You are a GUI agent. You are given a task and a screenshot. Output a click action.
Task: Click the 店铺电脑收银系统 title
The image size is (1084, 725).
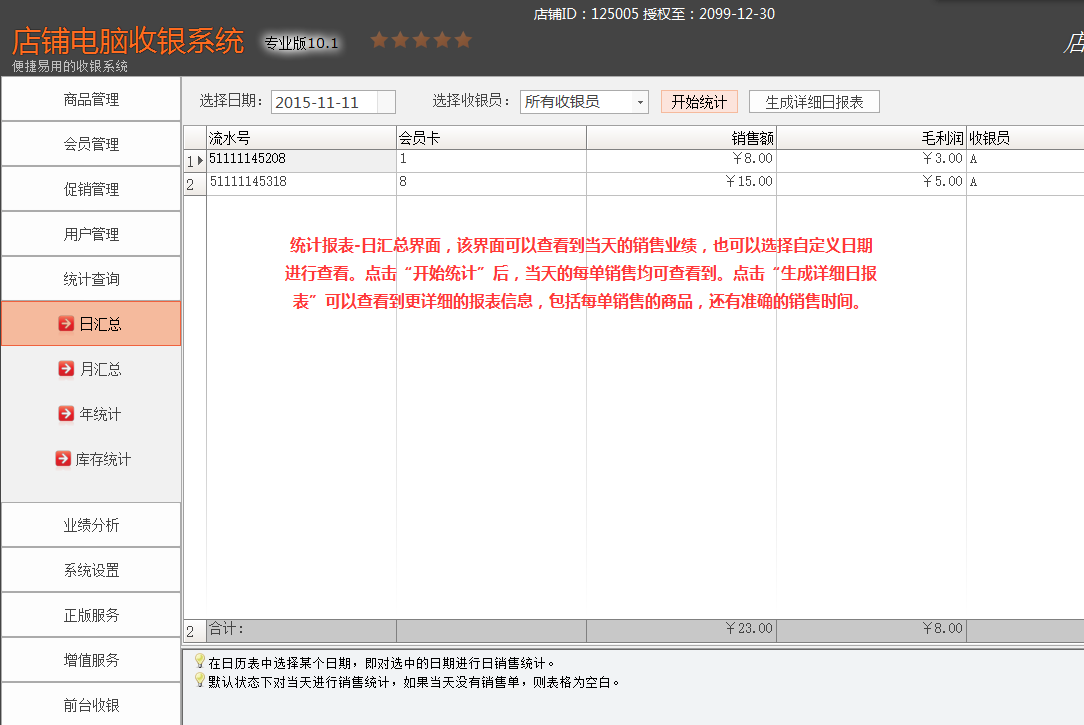coord(128,41)
